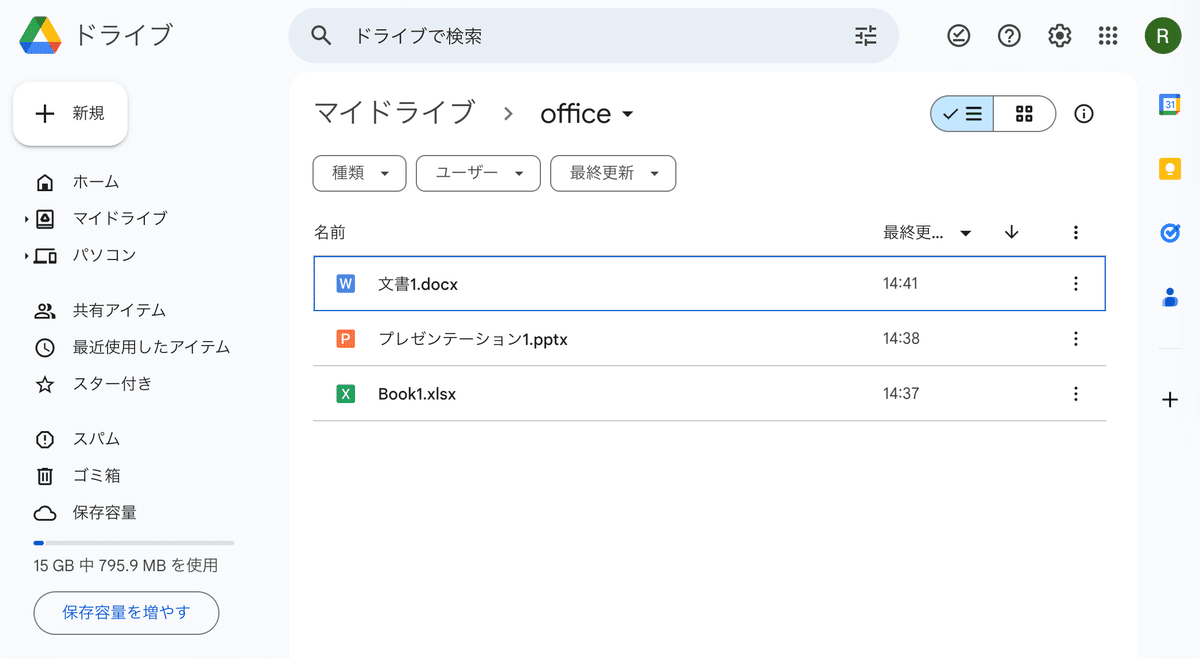
Task: Reverse sort direction arrow icon
Action: click(x=1011, y=232)
